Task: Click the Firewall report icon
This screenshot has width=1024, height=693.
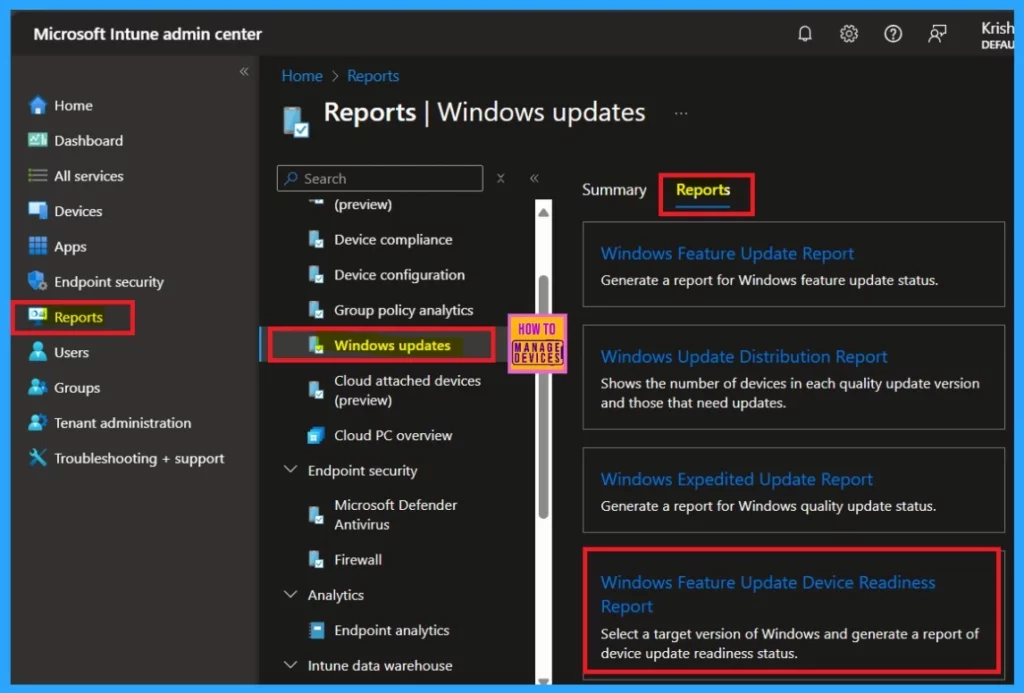Action: (316, 560)
